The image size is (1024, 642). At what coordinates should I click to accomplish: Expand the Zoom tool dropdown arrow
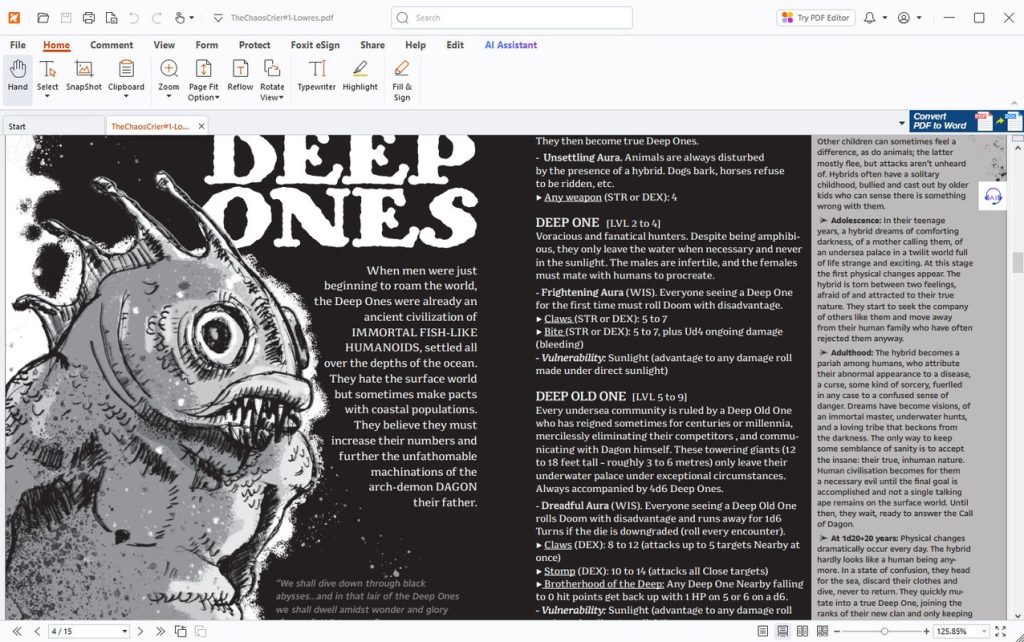pos(168,97)
